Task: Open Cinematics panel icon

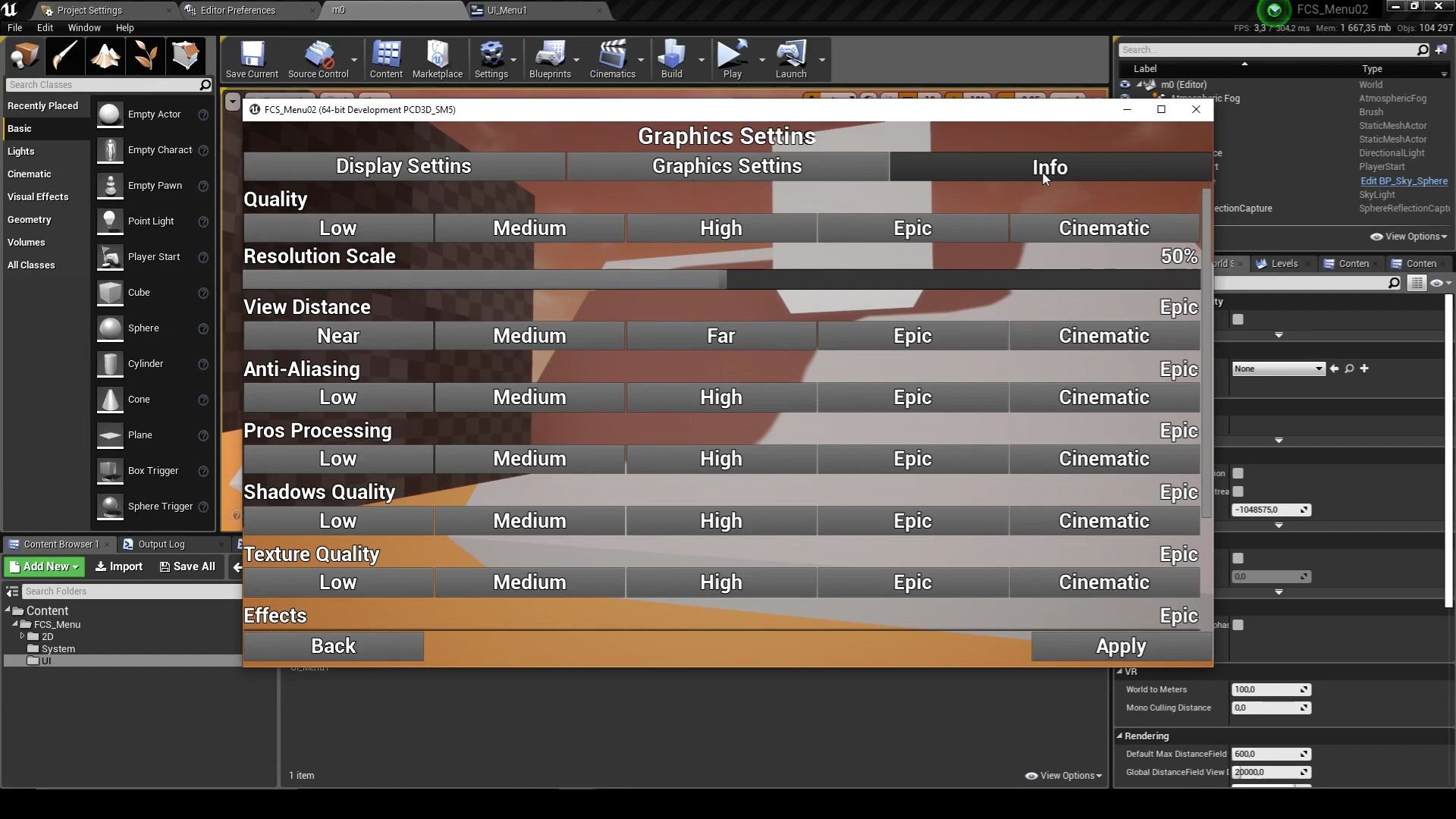Action: tap(612, 57)
